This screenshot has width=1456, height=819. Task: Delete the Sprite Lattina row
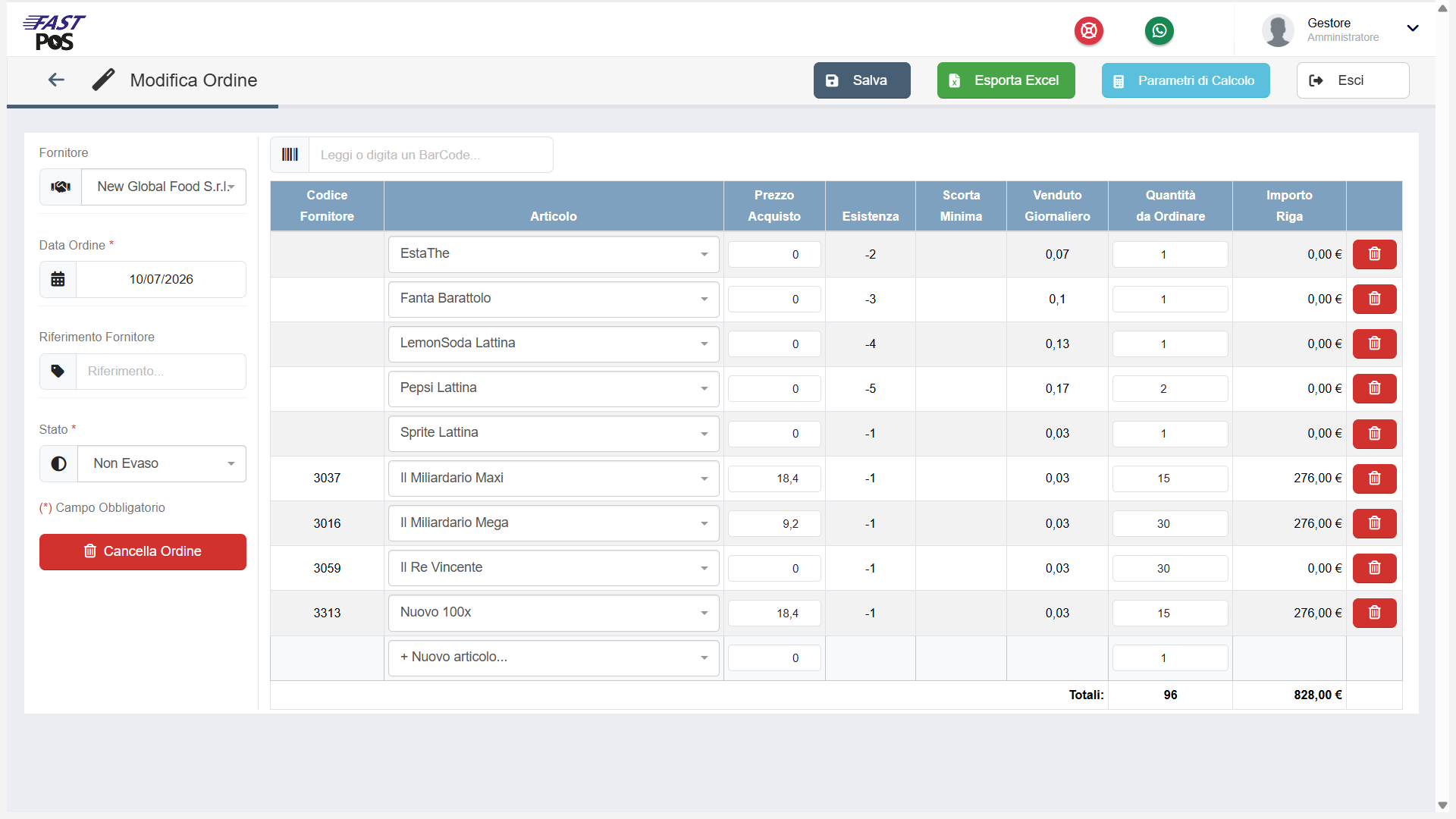coord(1374,434)
